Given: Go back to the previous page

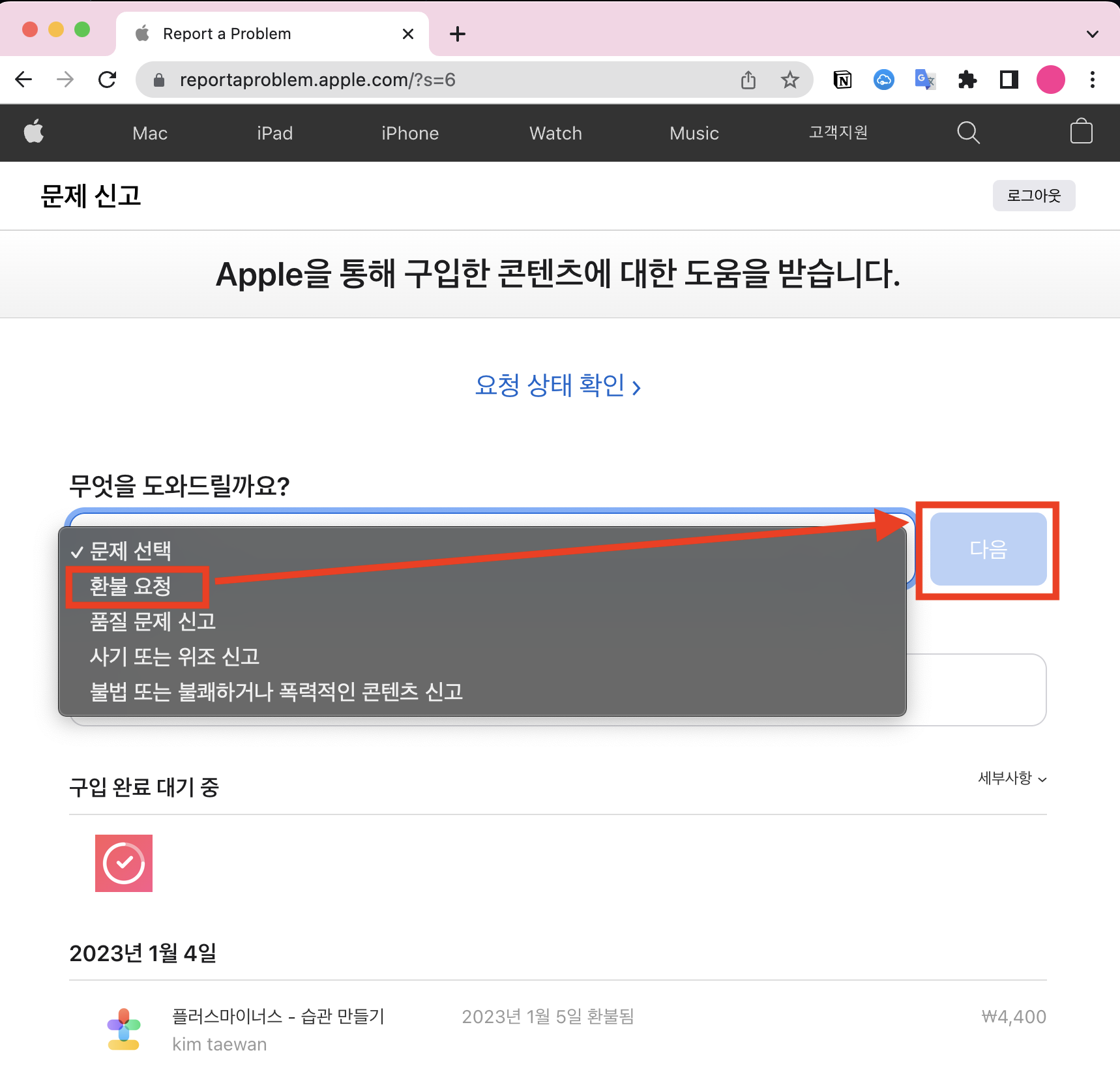Looking at the screenshot, I should point(23,80).
